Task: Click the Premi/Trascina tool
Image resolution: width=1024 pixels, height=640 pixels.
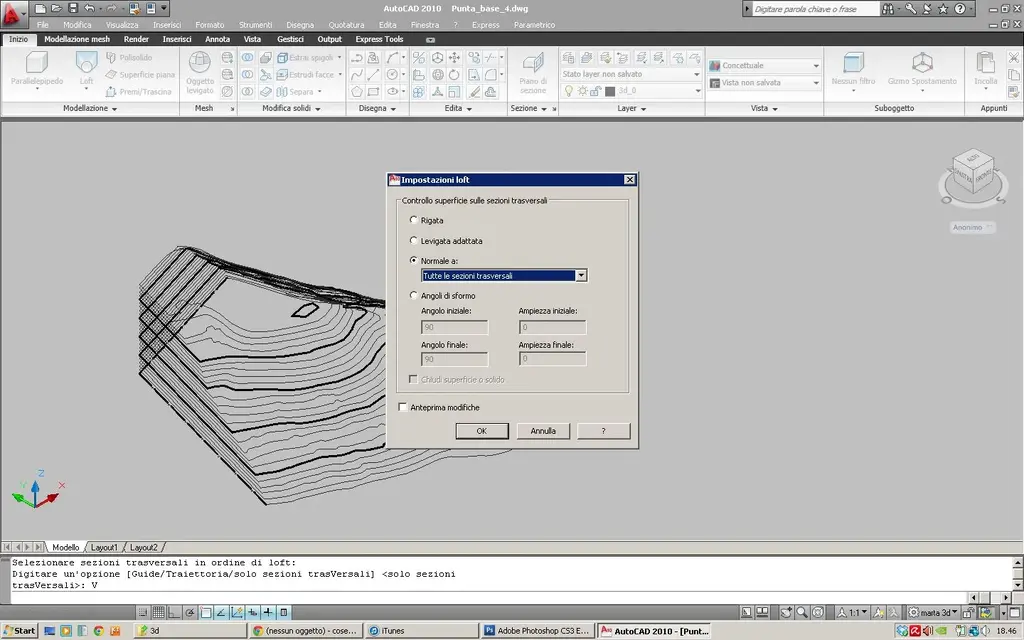Action: click(139, 91)
